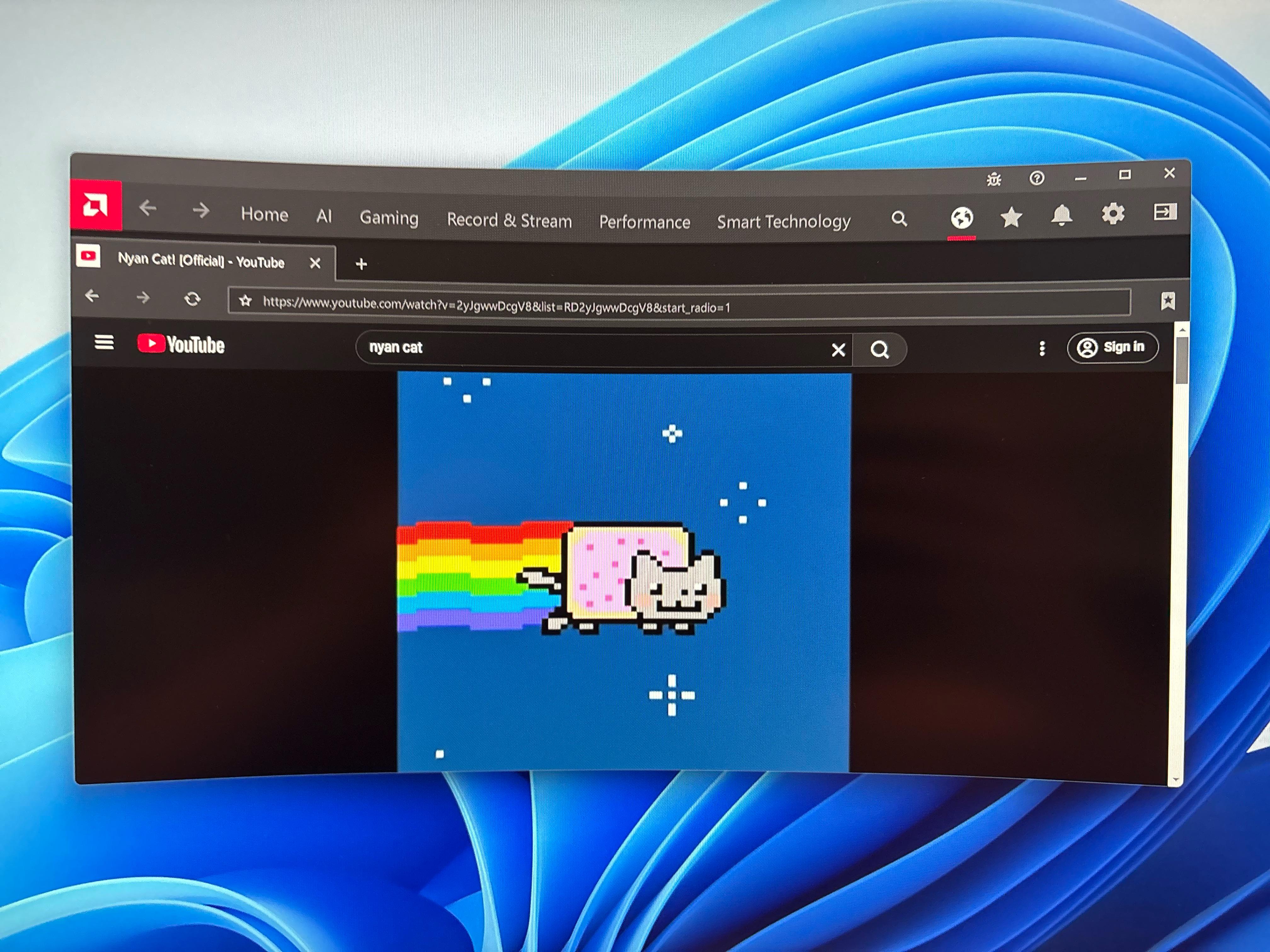The height and width of the screenshot is (952, 1270).
Task: Open a new browser tab
Action: [361, 264]
